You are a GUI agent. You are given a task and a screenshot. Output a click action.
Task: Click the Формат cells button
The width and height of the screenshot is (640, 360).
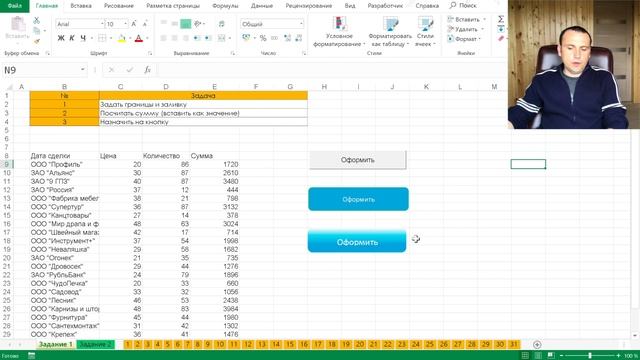click(464, 39)
